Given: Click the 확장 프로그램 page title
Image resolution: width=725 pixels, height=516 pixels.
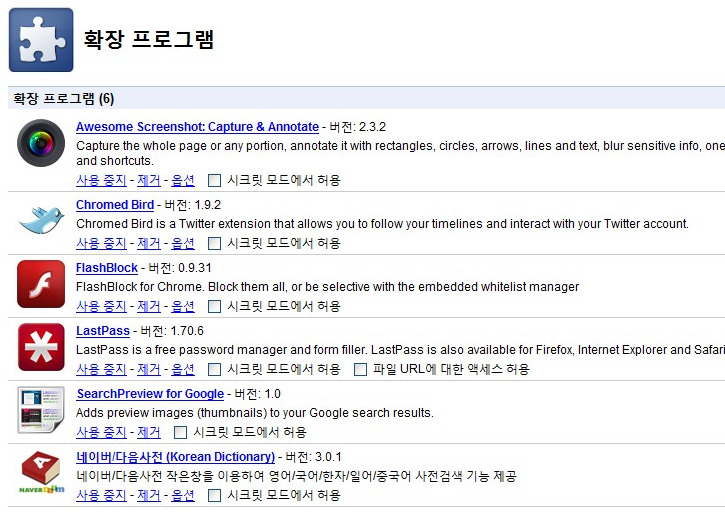Looking at the screenshot, I should pos(148,39).
